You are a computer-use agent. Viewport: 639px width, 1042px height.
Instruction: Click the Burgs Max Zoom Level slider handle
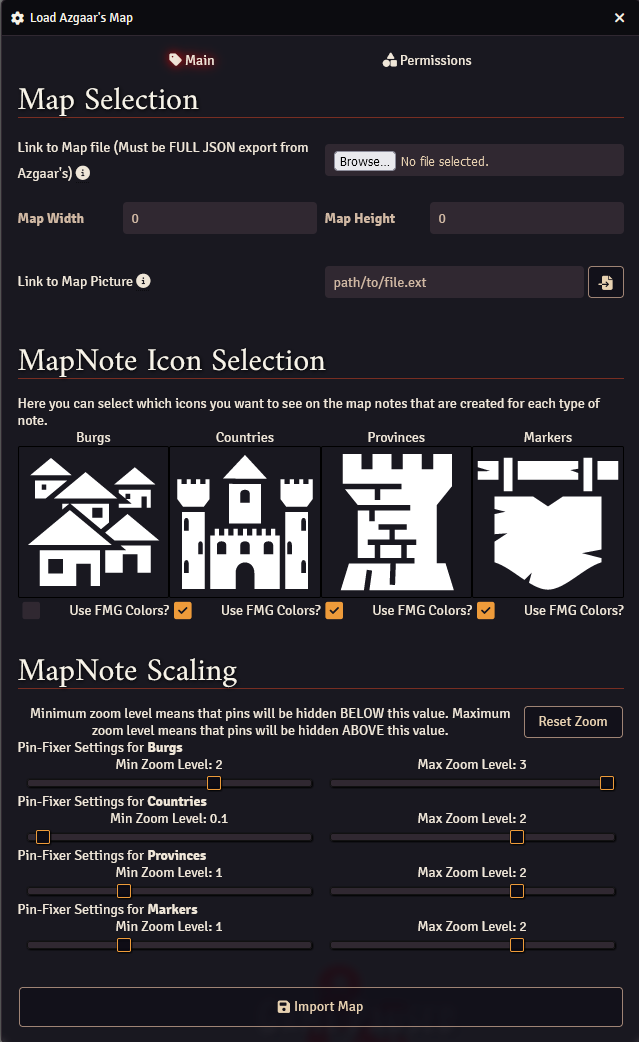[607, 783]
